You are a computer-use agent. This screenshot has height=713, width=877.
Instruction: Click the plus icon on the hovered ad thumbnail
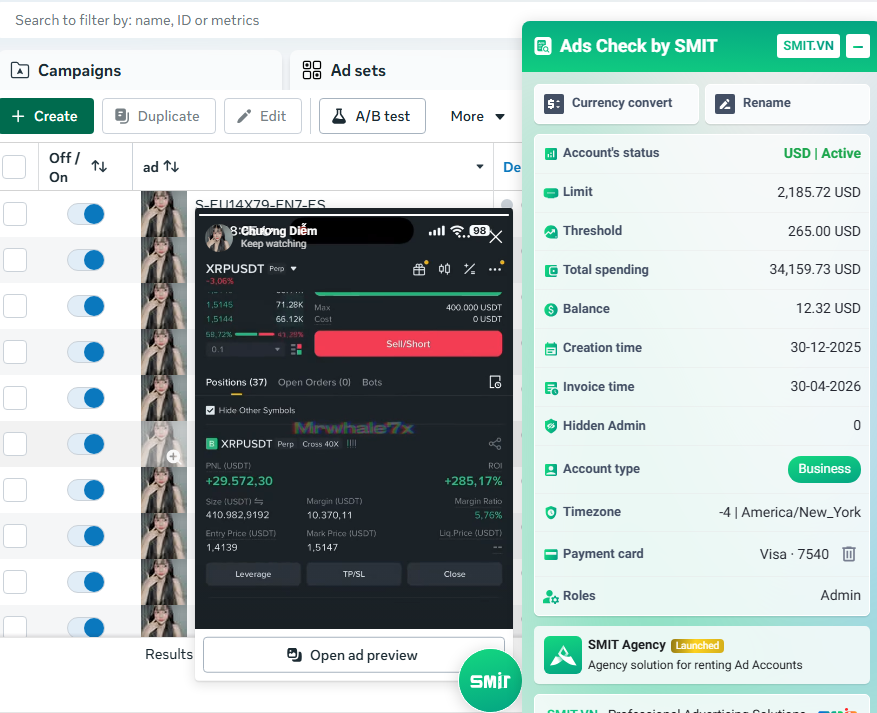(x=173, y=456)
